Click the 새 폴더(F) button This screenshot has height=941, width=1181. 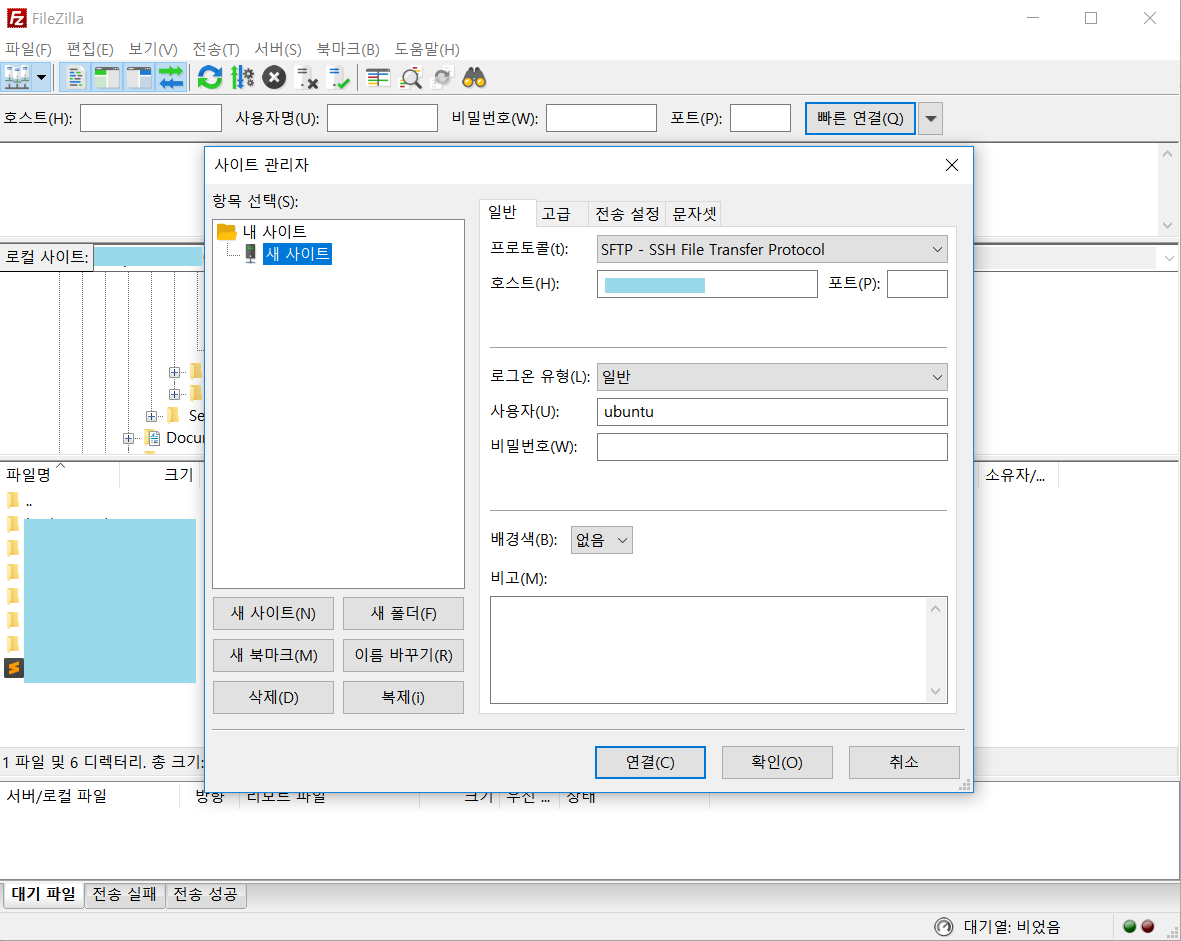(403, 613)
